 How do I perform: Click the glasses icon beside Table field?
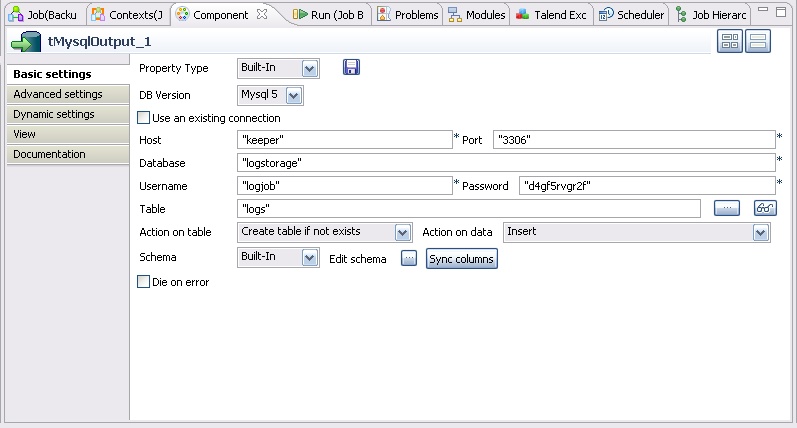point(765,208)
